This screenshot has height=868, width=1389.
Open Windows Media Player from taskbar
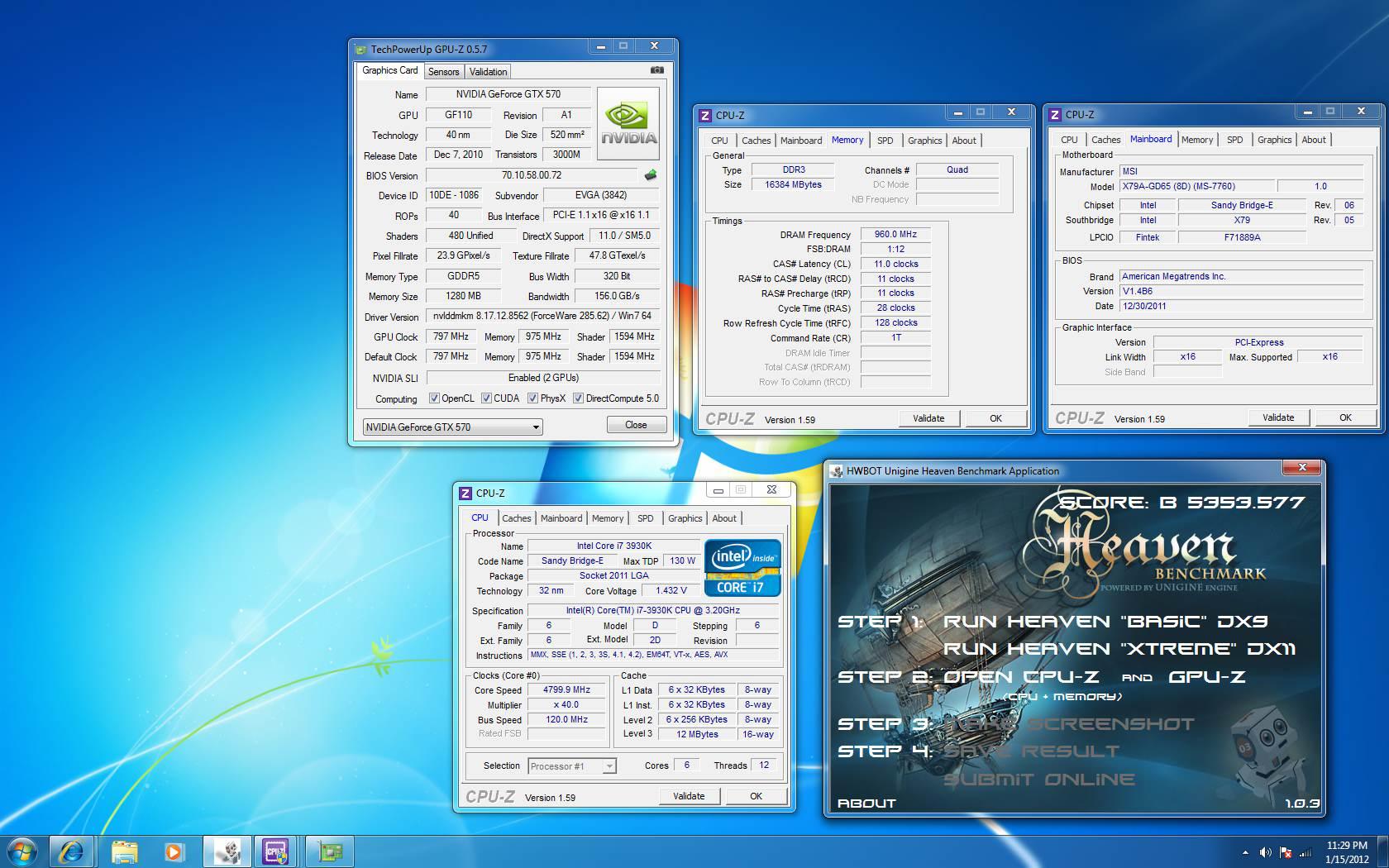pos(174,851)
